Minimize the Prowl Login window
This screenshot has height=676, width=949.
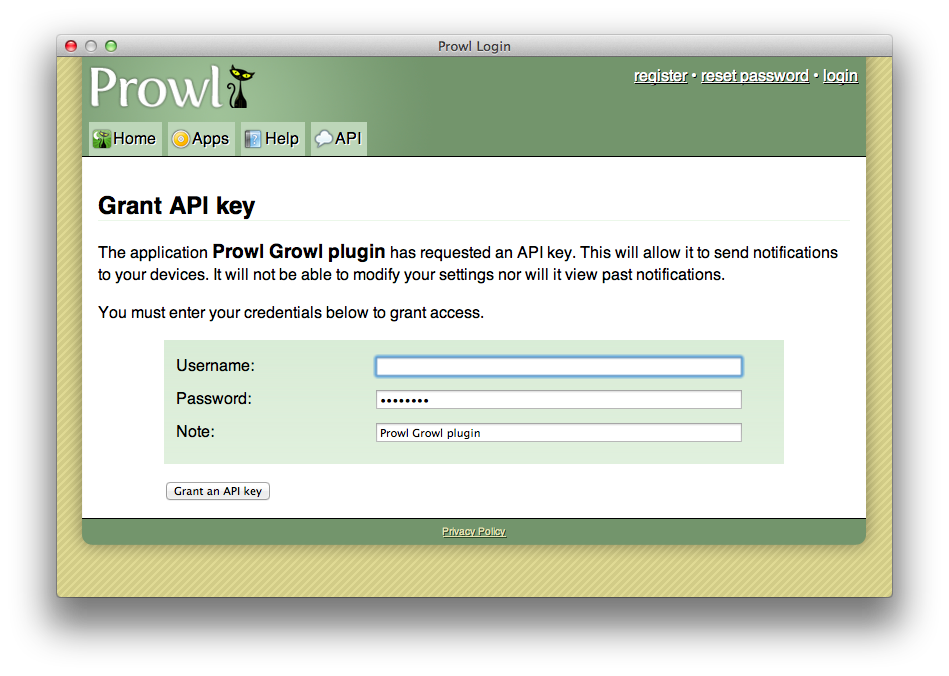(91, 46)
